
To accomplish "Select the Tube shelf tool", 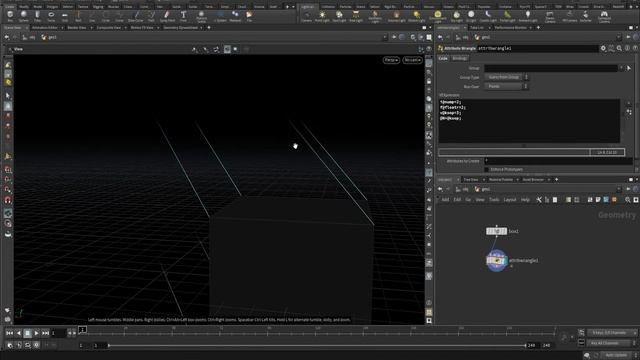I will click(x=37, y=16).
